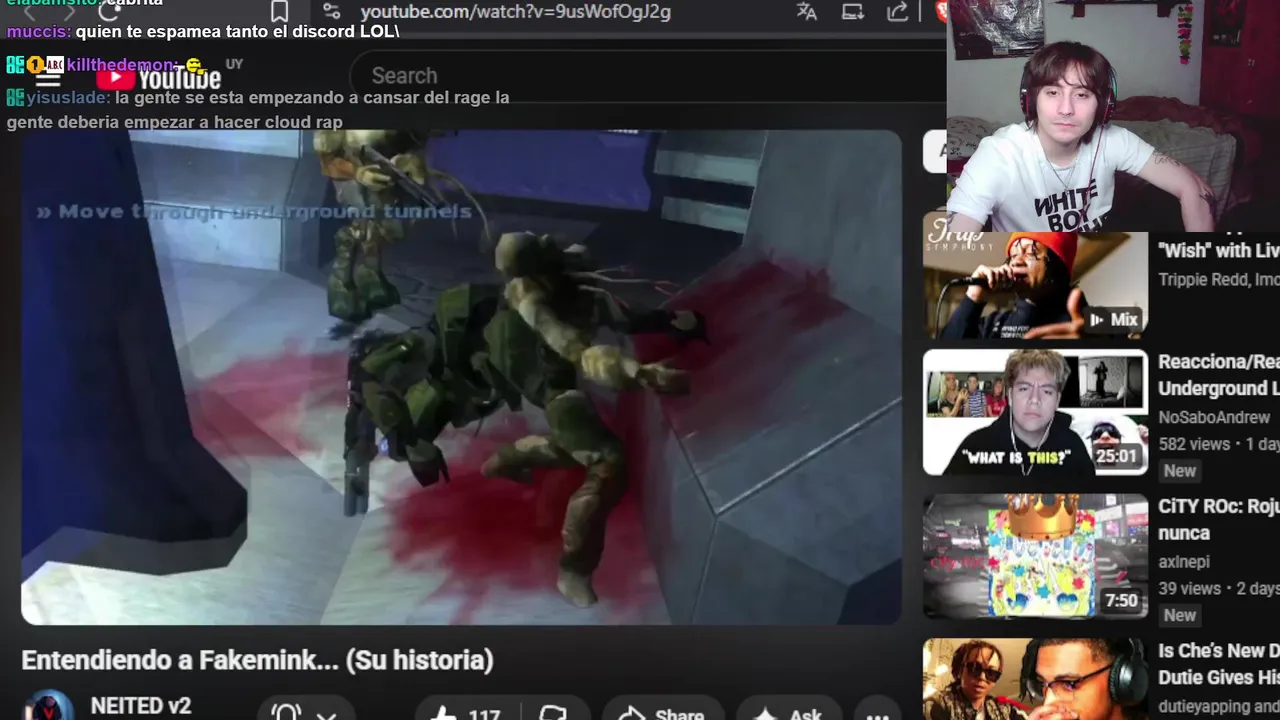Click the cast/install icon in address bar
Screen dimensions: 1280x720
(853, 12)
